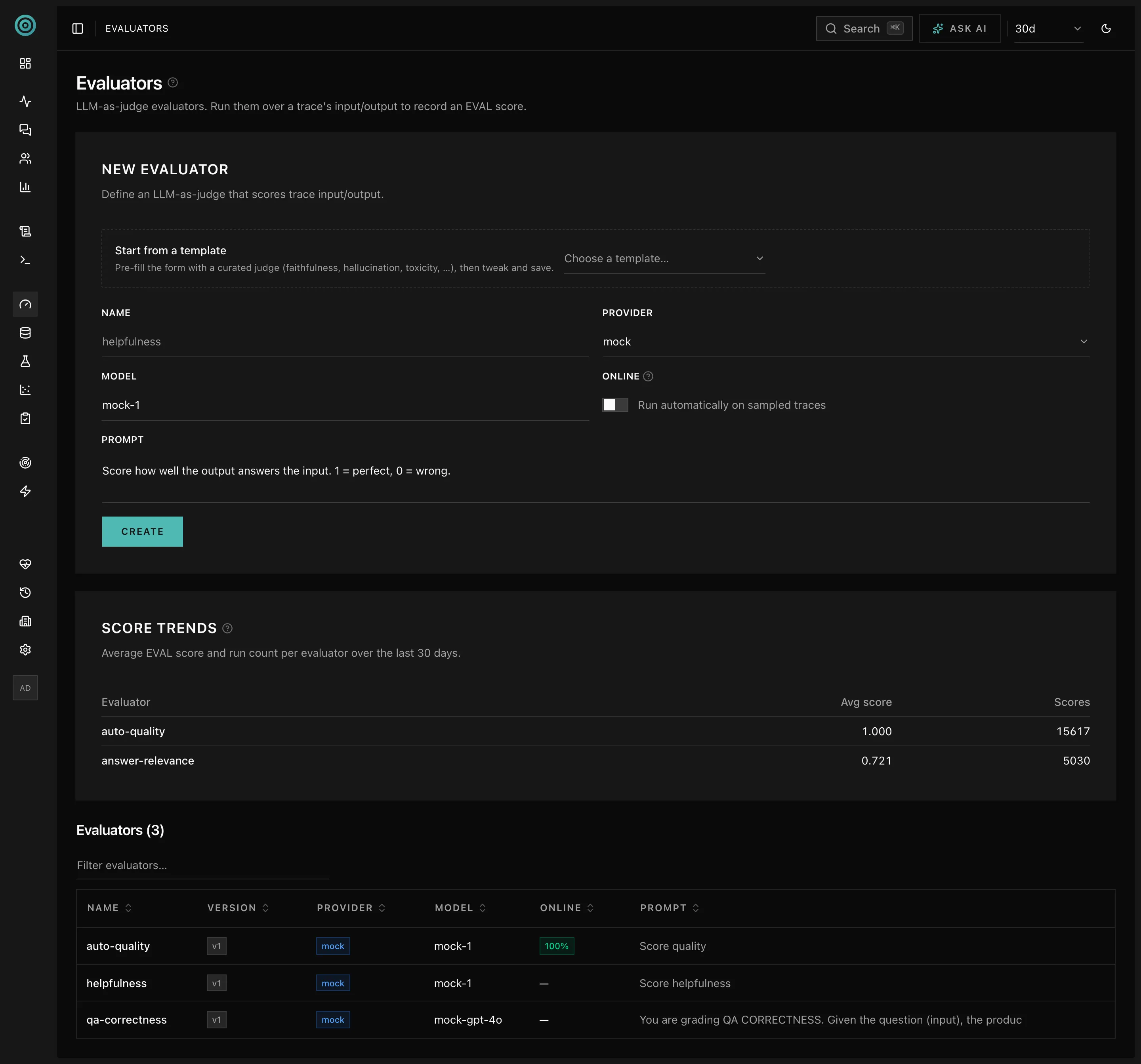This screenshot has height=1064, width=1141.
Task: Open the helpfulness evaluator row in the table
Action: 595,983
